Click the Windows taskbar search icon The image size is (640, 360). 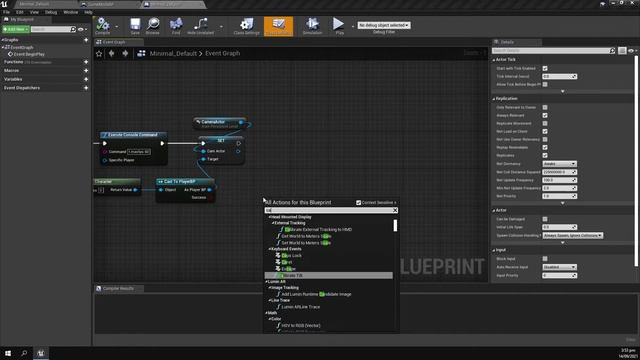(x=24, y=353)
